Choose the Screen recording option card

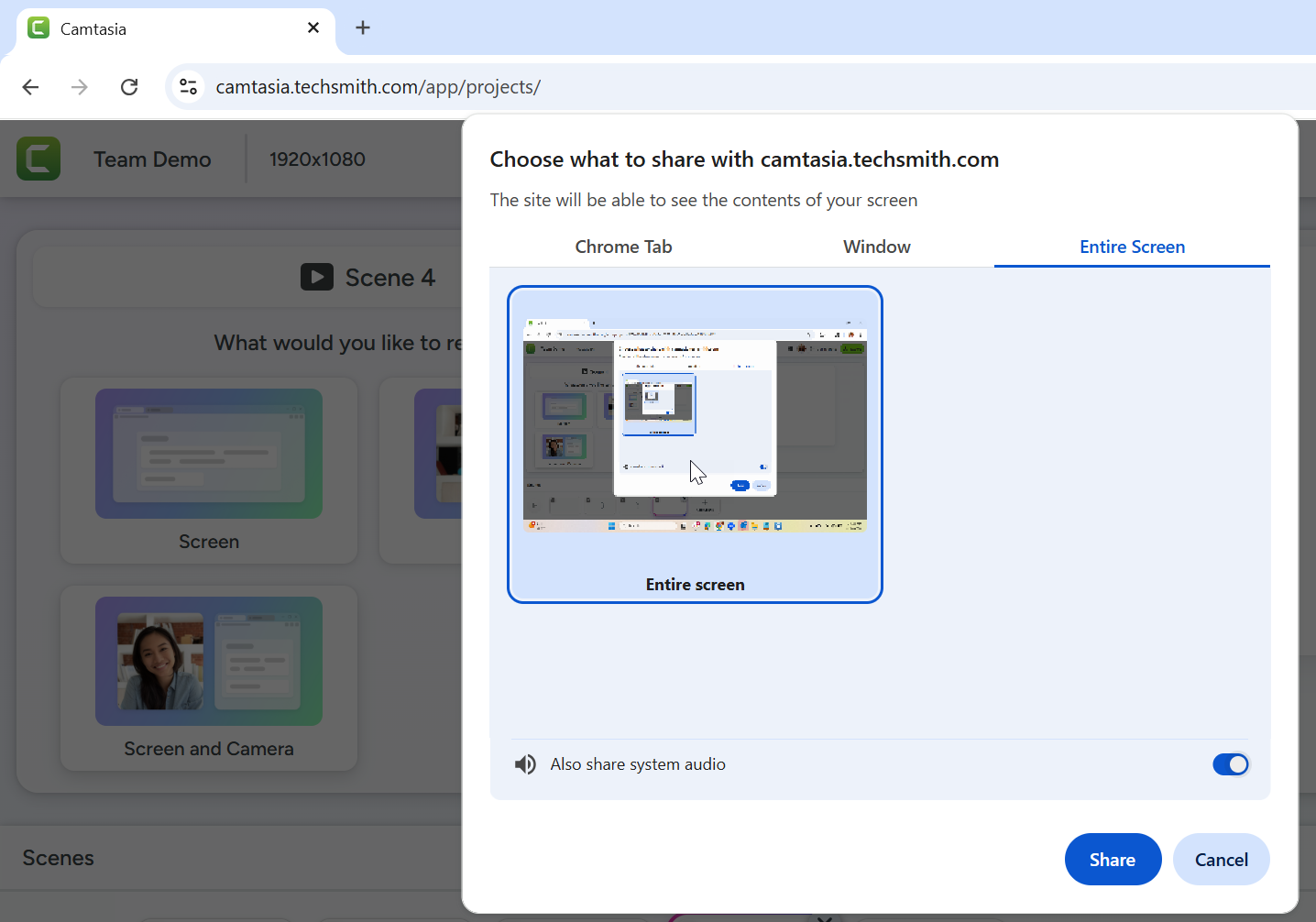[x=209, y=471]
